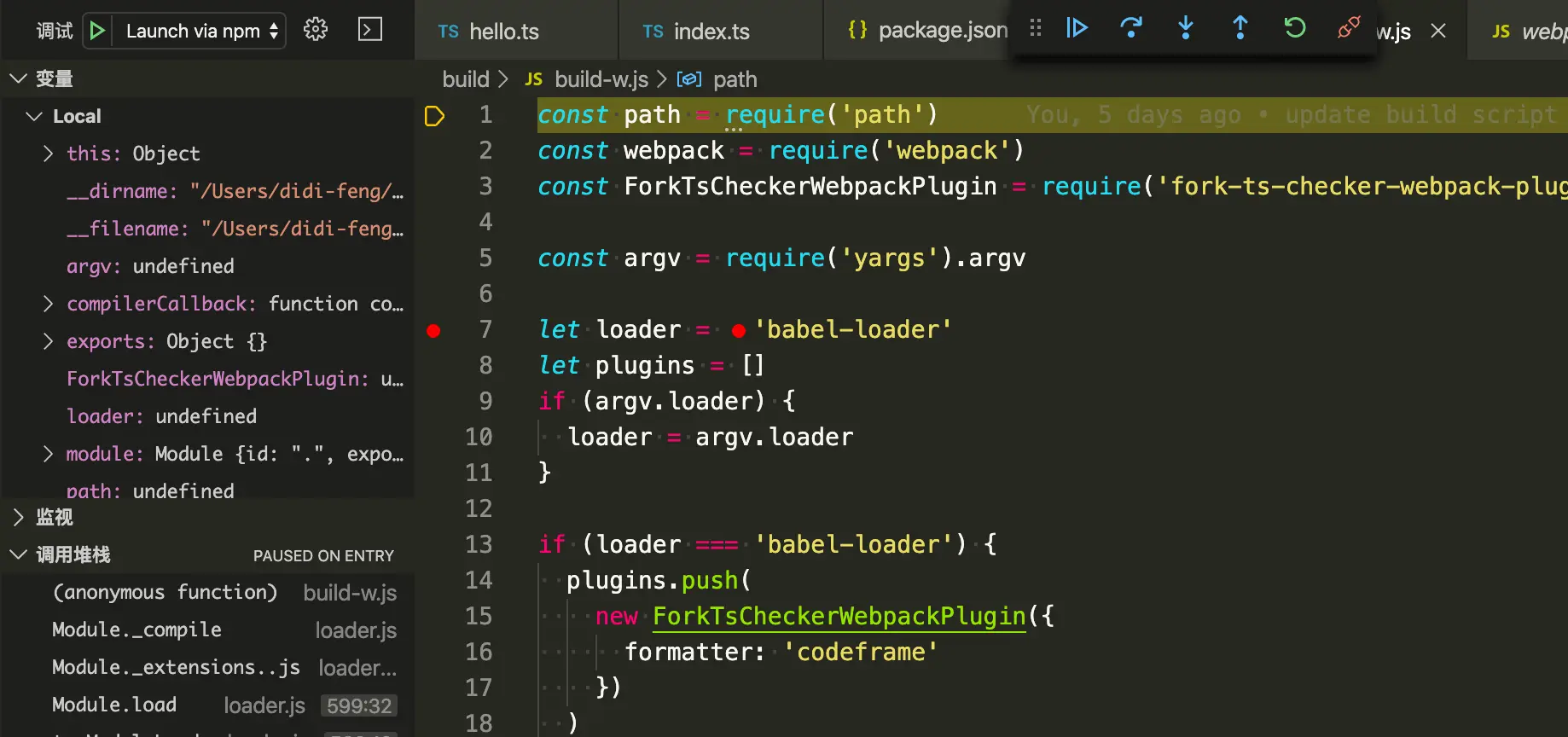Click the current-line debug arrow on line 1

(434, 115)
